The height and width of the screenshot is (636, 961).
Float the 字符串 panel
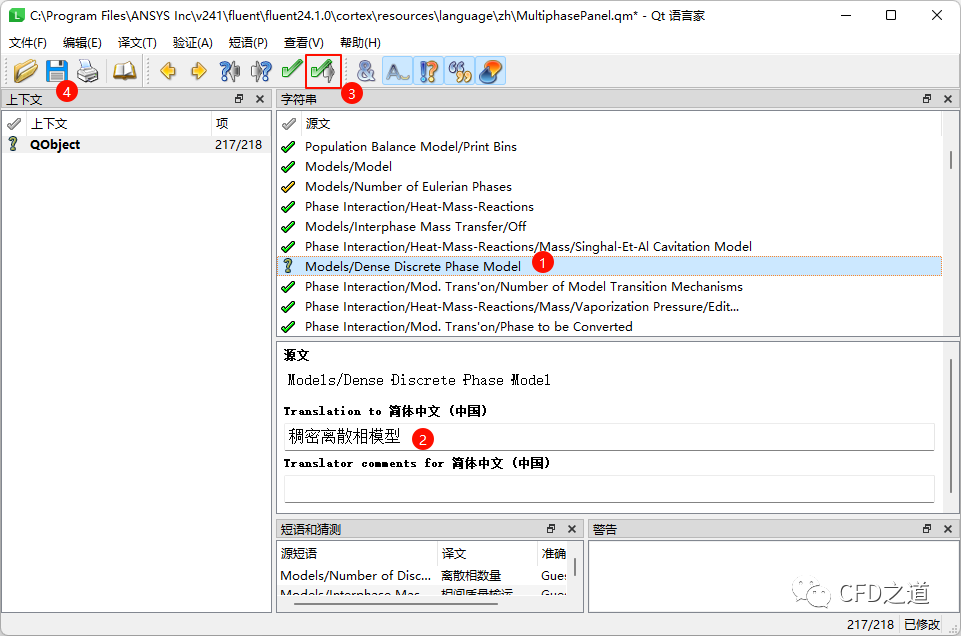click(927, 99)
